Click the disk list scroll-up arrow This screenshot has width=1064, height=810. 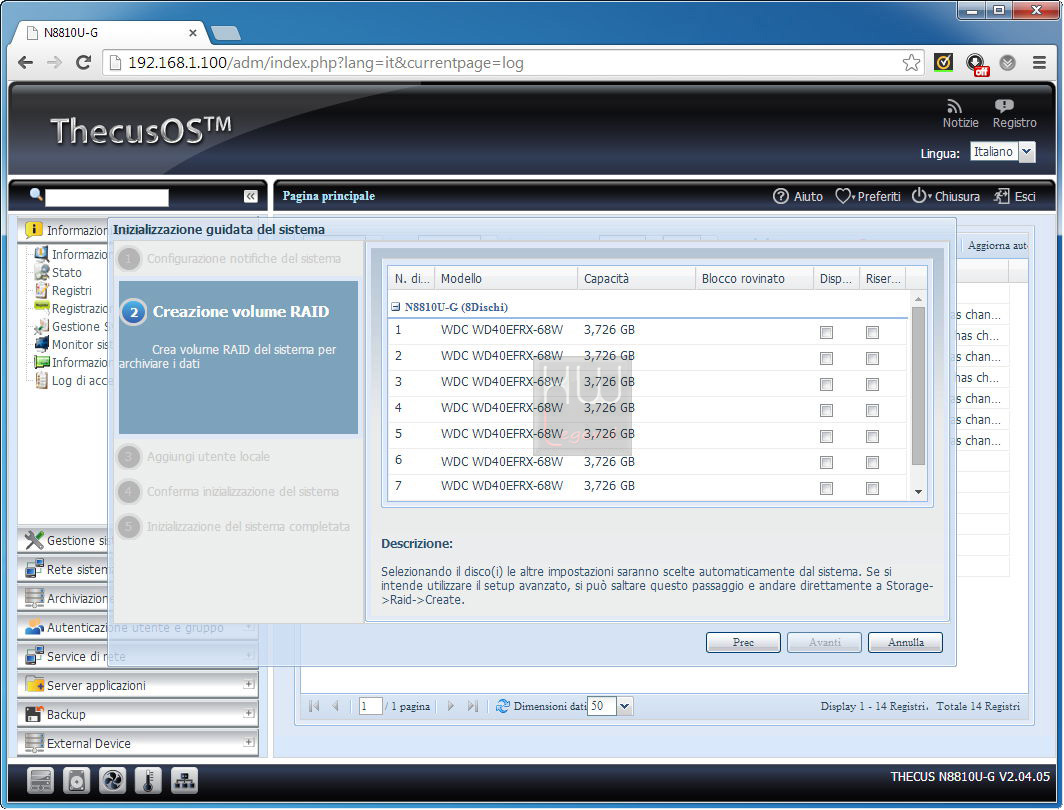coord(918,299)
